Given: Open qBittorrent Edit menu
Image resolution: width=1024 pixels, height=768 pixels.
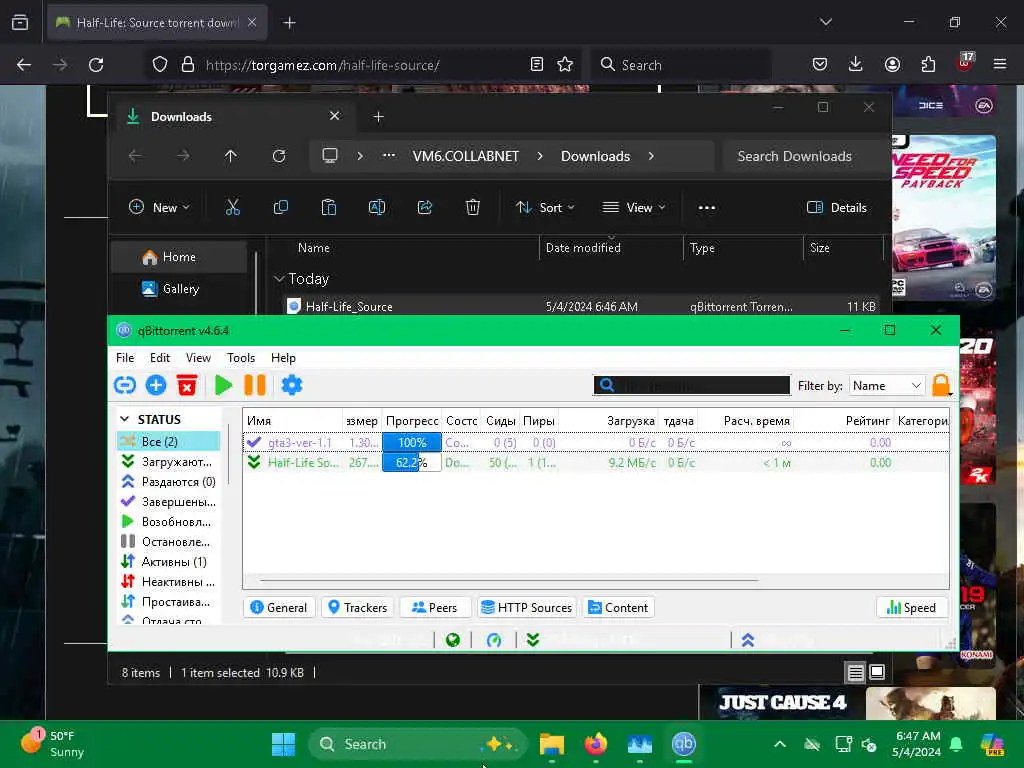Looking at the screenshot, I should (x=160, y=358).
